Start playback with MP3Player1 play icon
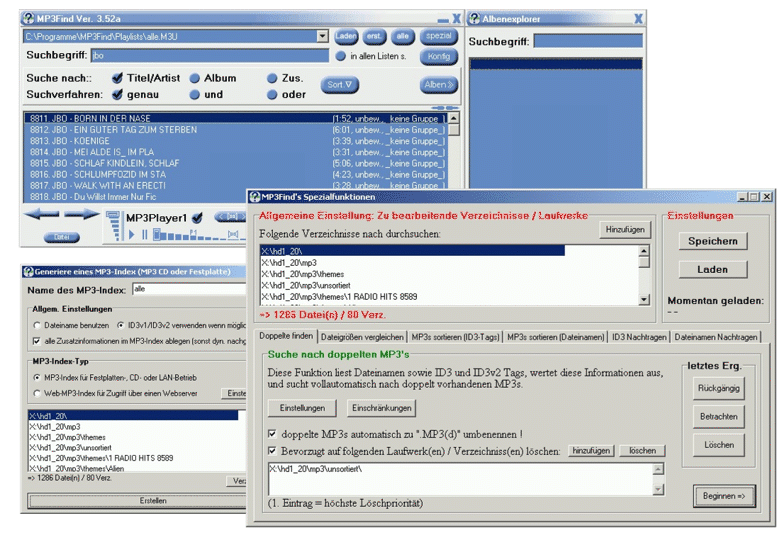Viewport: 780px width, 533px height. tap(131, 234)
